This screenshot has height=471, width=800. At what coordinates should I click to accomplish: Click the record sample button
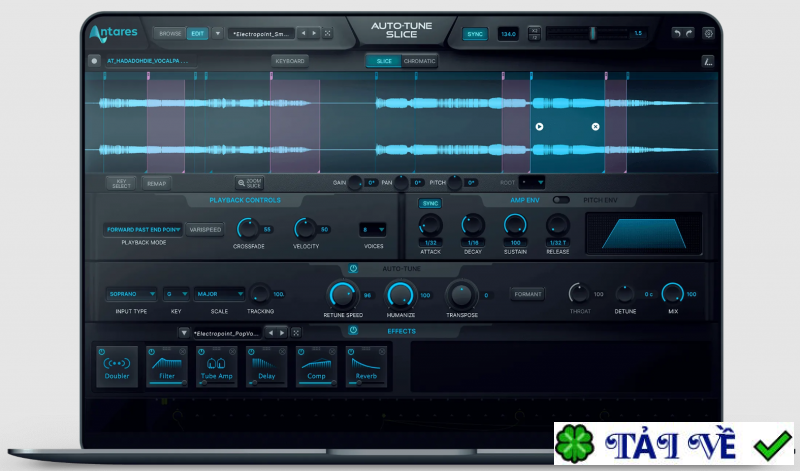tap(94, 61)
